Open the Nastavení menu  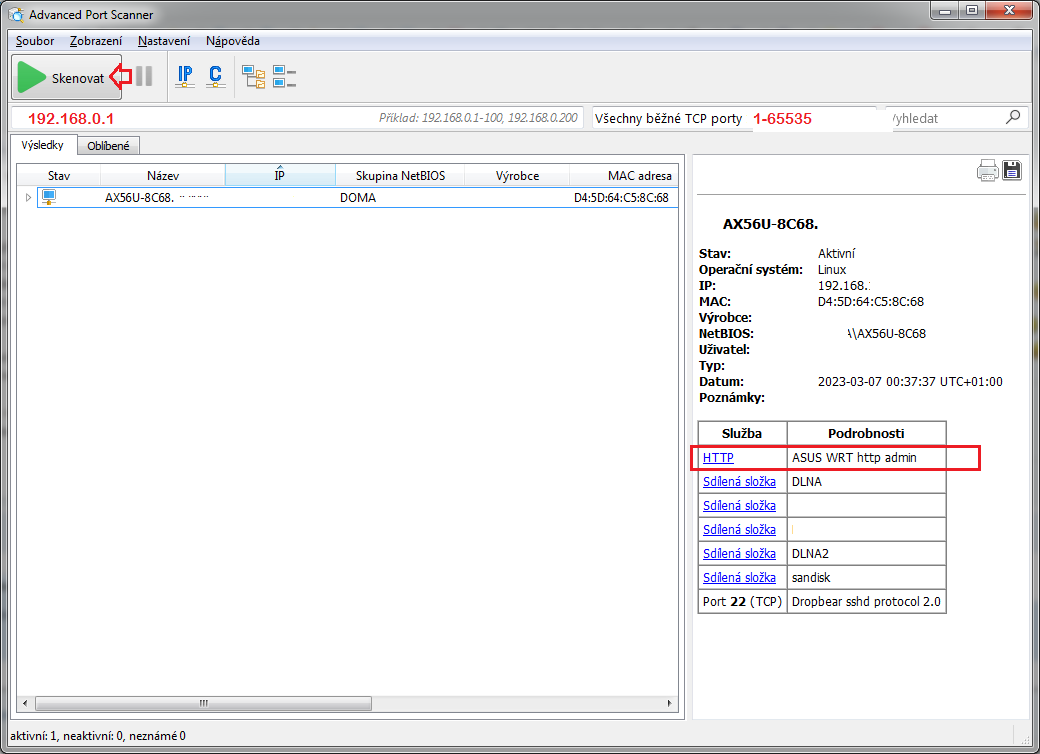point(165,41)
